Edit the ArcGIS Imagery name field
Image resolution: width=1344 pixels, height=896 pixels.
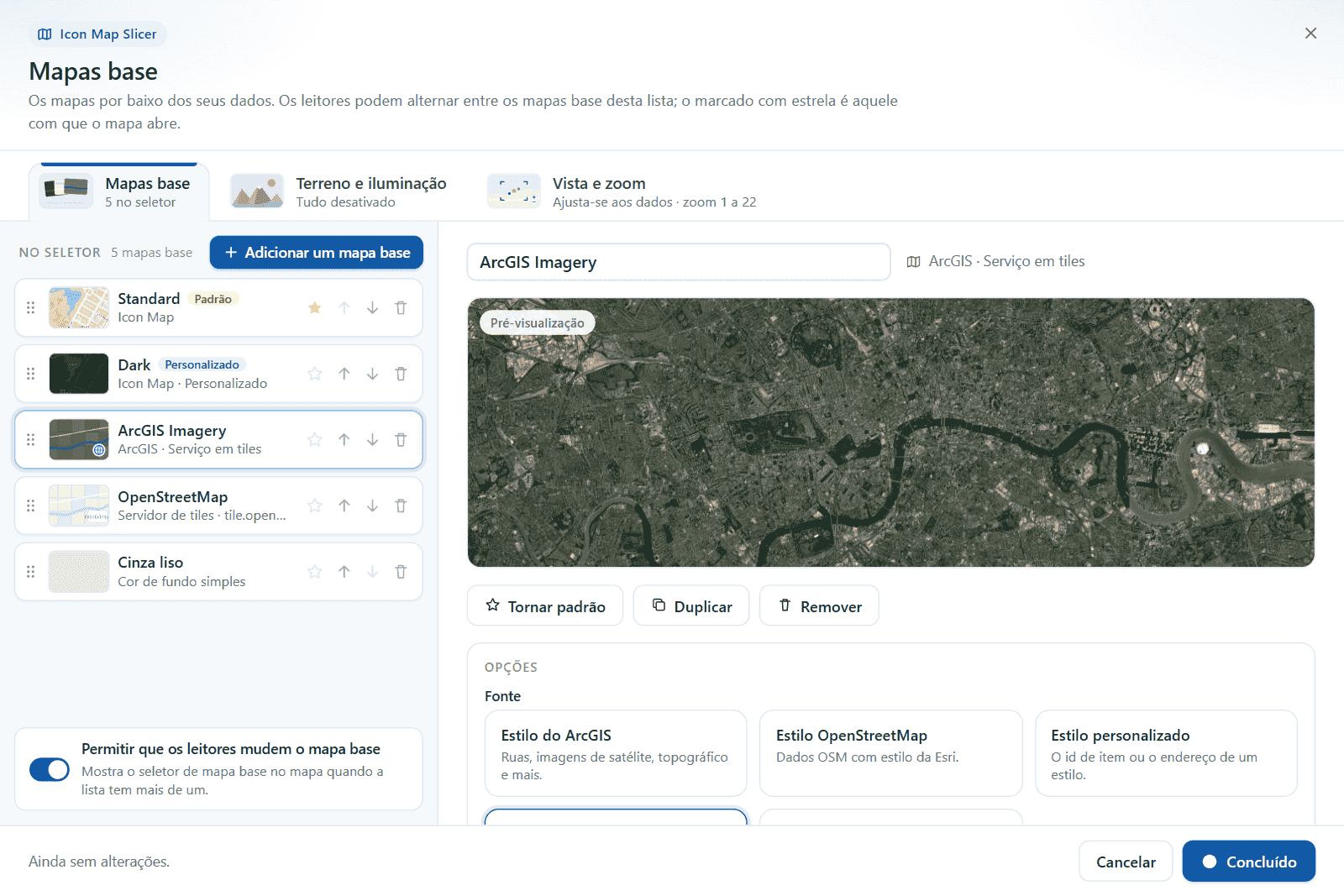pos(679,262)
